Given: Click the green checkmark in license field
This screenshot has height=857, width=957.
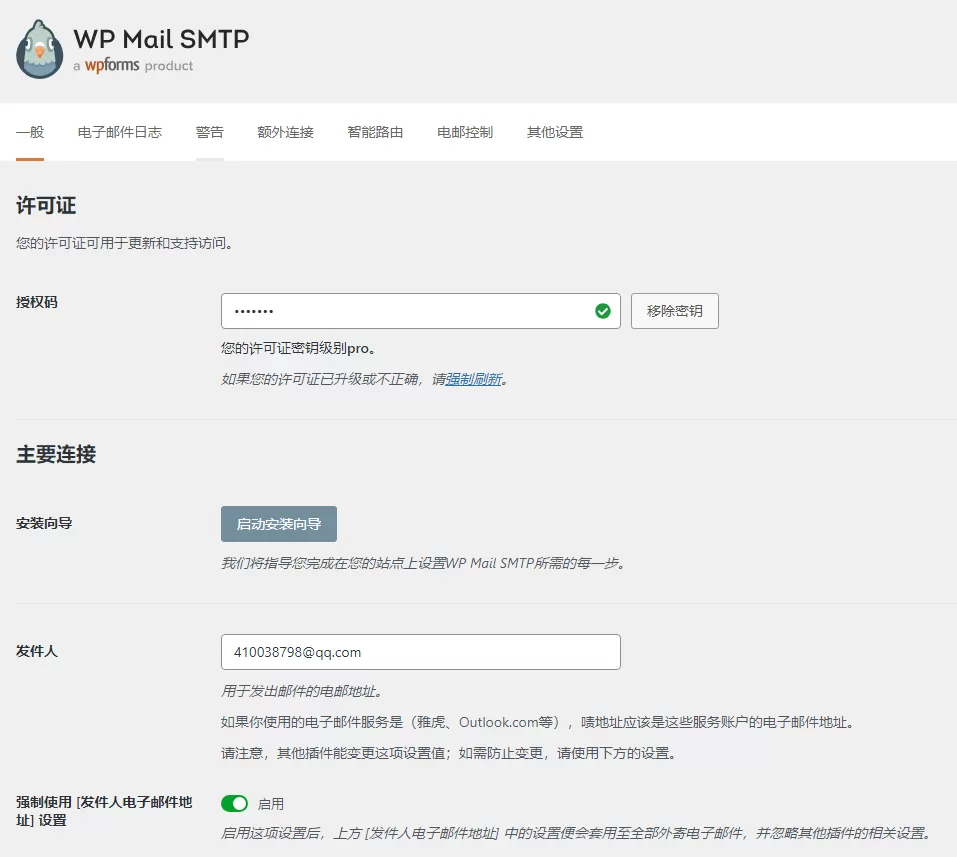Looking at the screenshot, I should click(602, 311).
